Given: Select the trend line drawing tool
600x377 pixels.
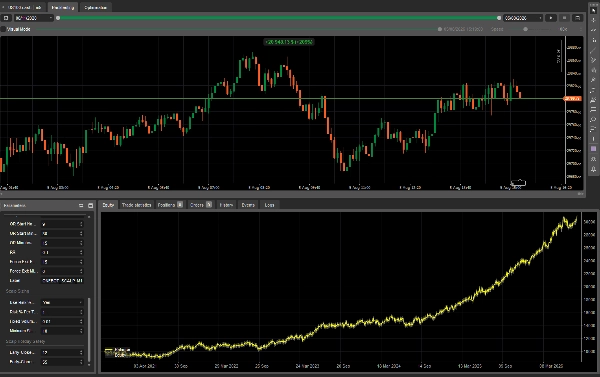Looking at the screenshot, I should [x=593, y=50].
